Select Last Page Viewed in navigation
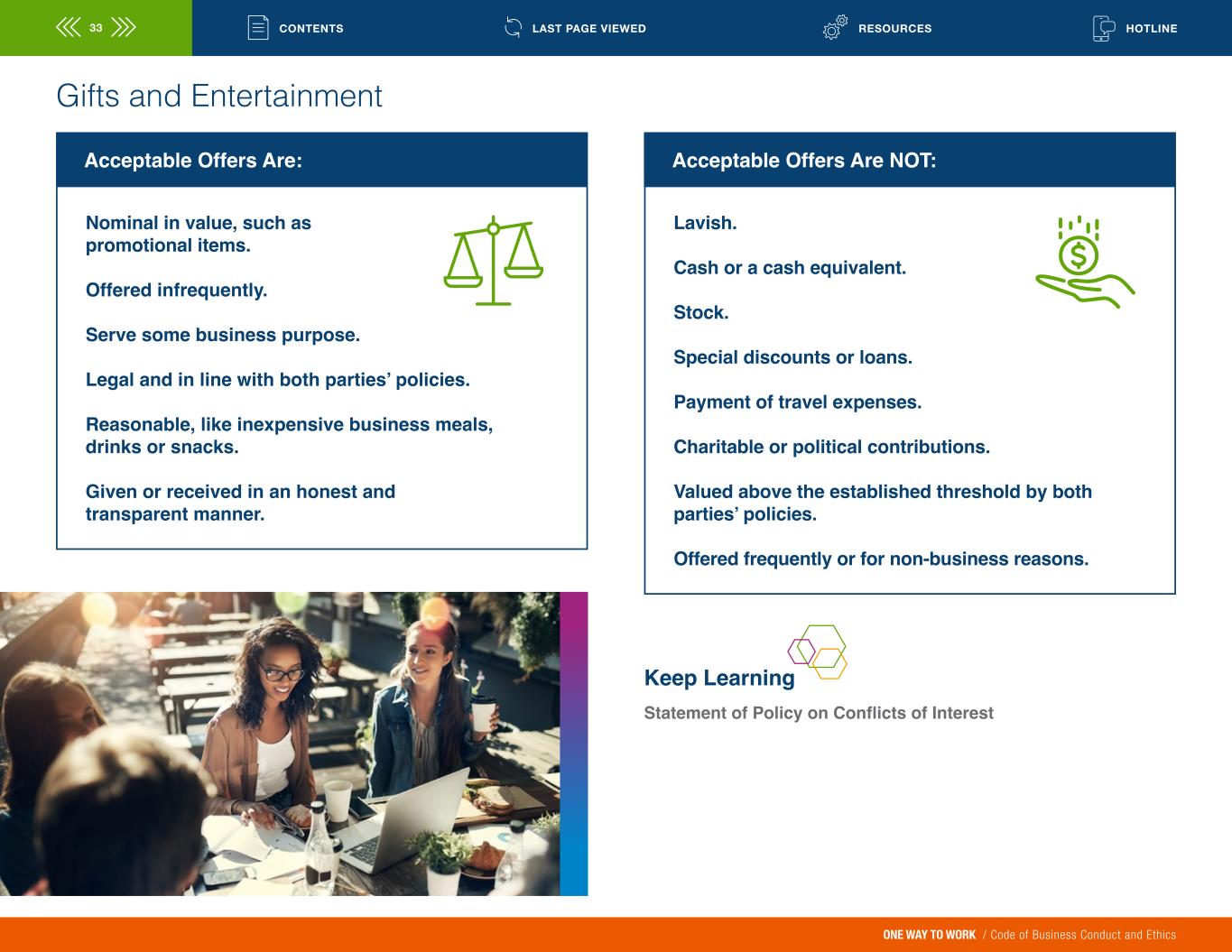Image resolution: width=1232 pixels, height=952 pixels. tap(588, 29)
